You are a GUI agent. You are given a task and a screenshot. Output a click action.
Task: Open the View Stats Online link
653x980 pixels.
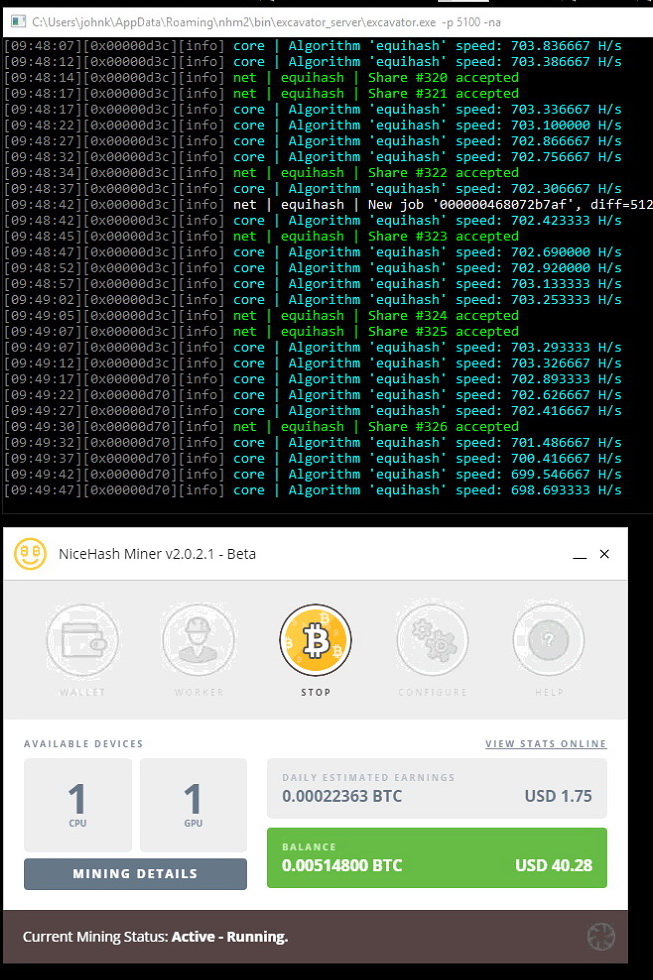545,744
